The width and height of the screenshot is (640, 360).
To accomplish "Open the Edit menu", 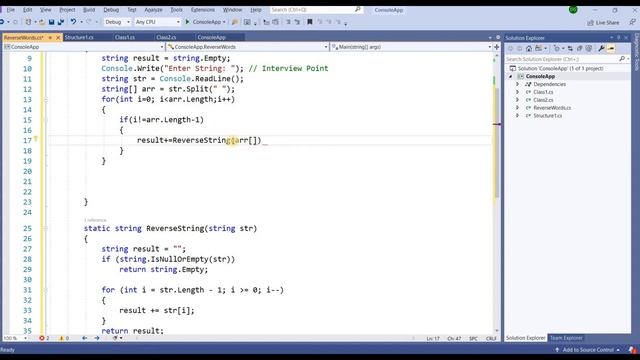I will (x=27, y=10).
